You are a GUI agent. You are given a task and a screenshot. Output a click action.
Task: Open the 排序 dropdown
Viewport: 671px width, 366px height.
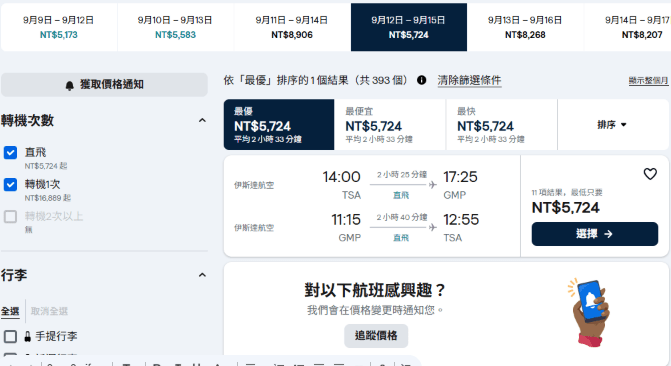612,125
